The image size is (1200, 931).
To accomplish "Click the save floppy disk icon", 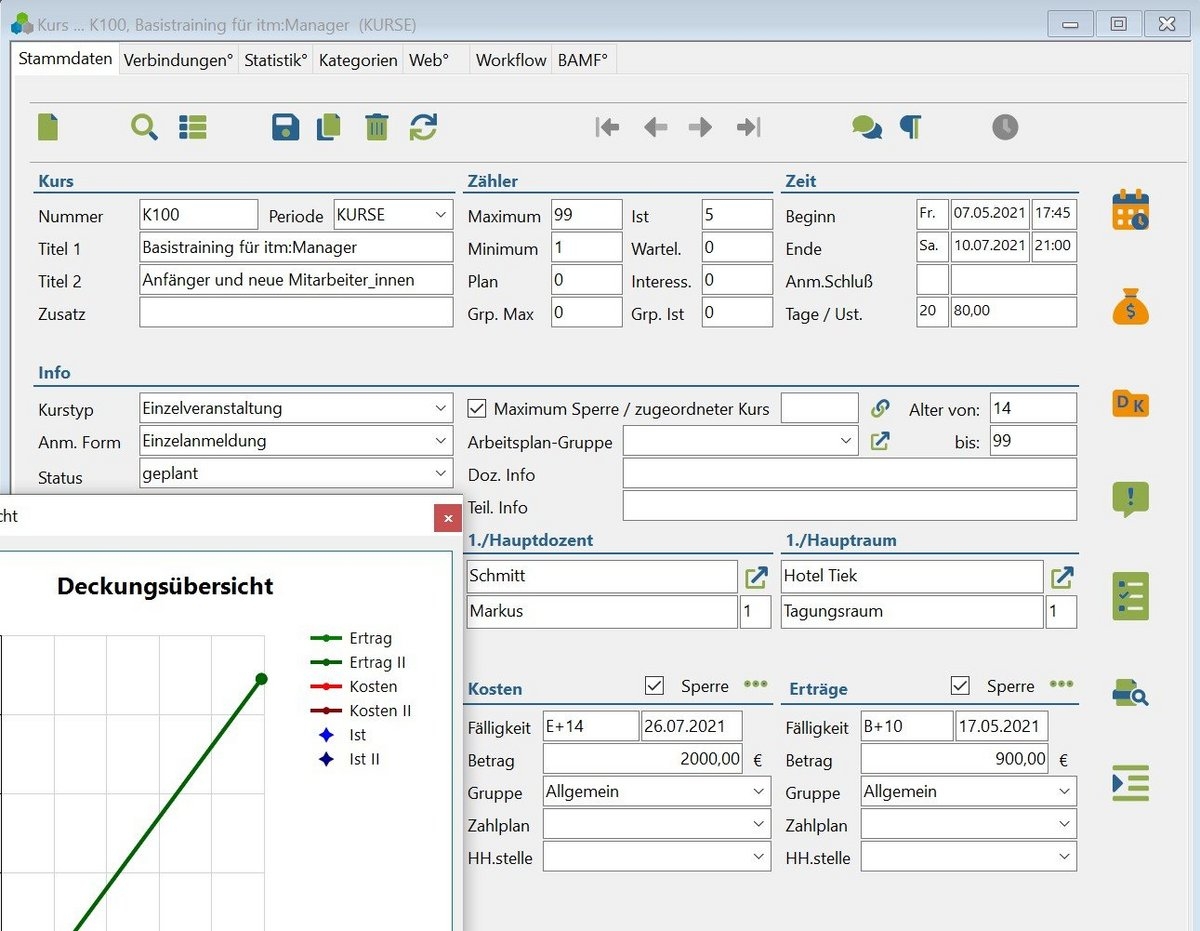I will pos(285,127).
